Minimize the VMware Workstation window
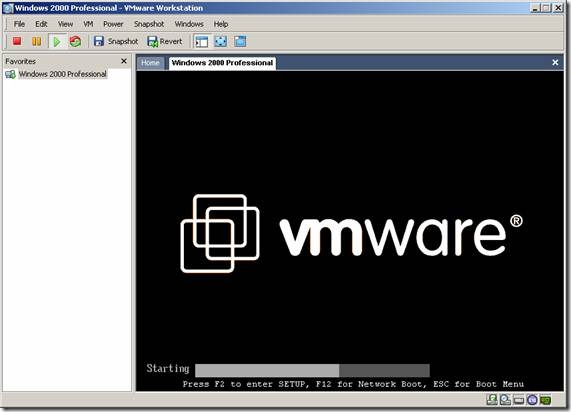The width and height of the screenshot is (571, 412). [535, 8]
